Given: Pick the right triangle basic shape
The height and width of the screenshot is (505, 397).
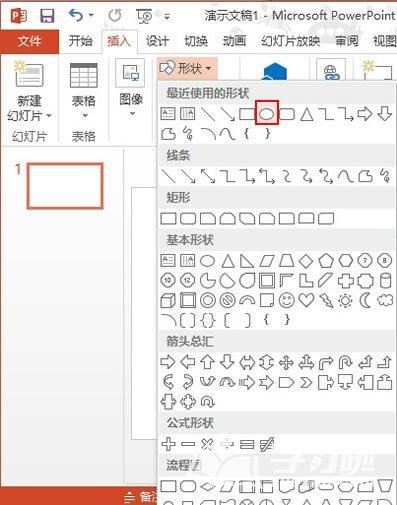Looking at the screenshot, I should (x=247, y=261).
